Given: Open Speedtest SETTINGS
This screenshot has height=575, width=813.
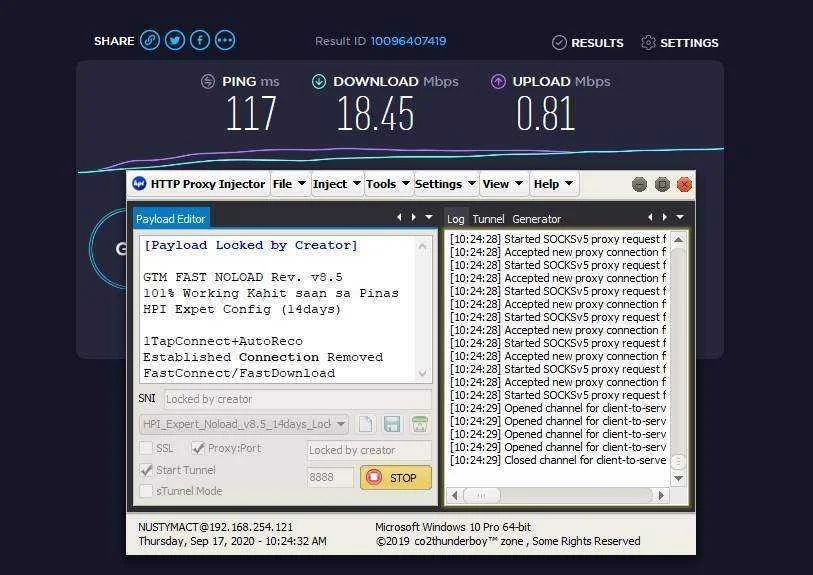Looking at the screenshot, I should coord(680,43).
